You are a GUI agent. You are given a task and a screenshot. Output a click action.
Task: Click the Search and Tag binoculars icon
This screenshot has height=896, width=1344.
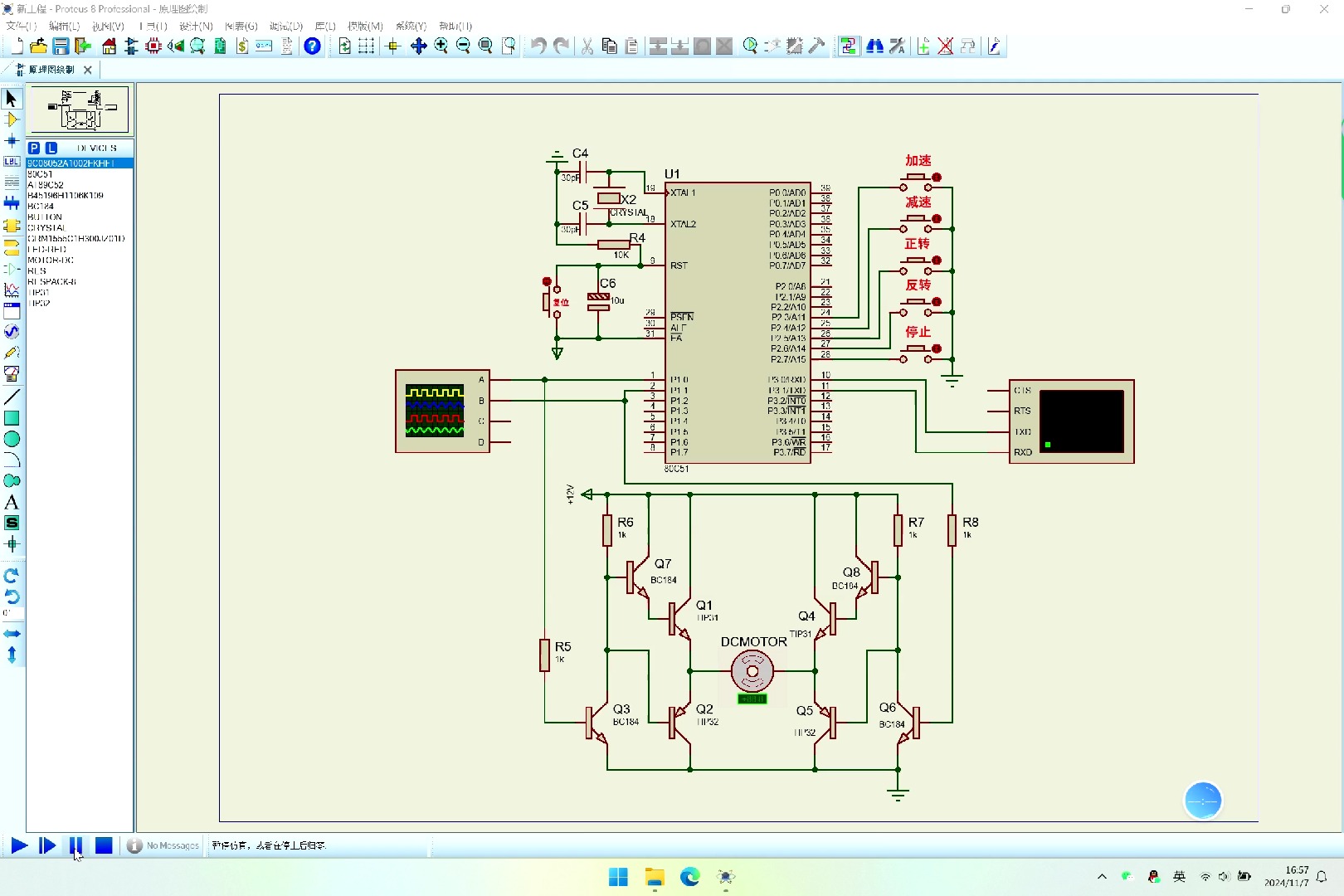pos(874,46)
